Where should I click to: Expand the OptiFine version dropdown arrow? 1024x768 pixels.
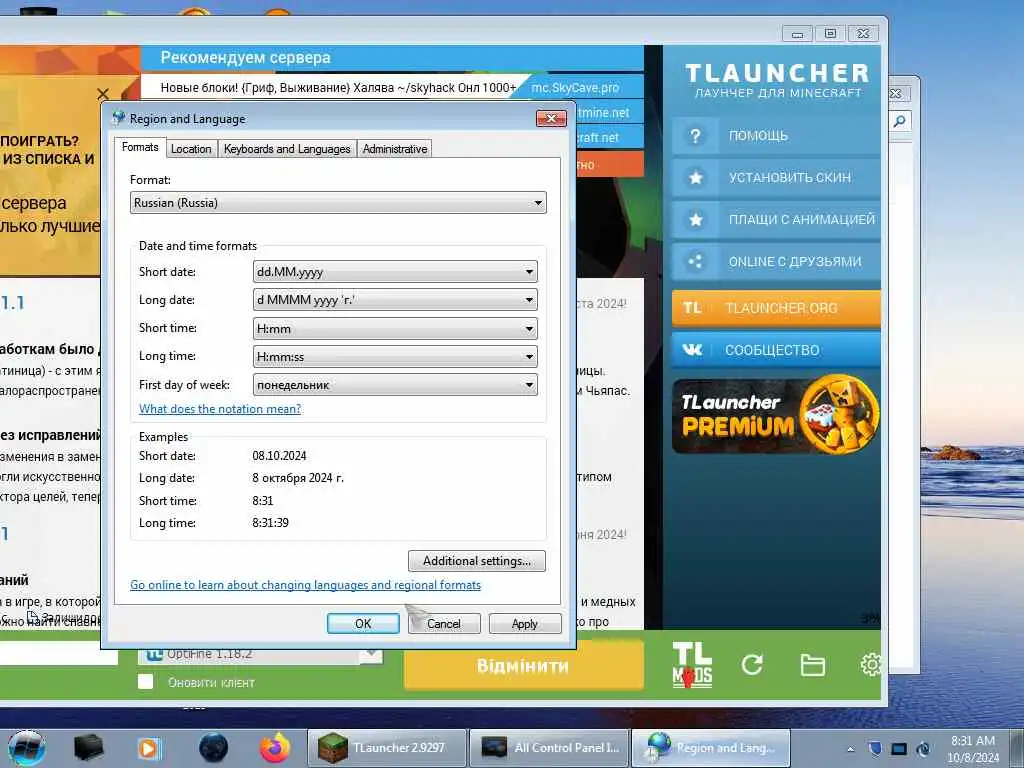[x=372, y=653]
